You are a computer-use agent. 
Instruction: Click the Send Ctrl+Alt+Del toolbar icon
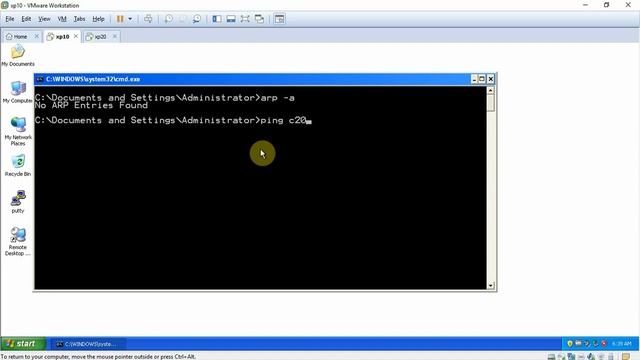[x=148, y=19]
